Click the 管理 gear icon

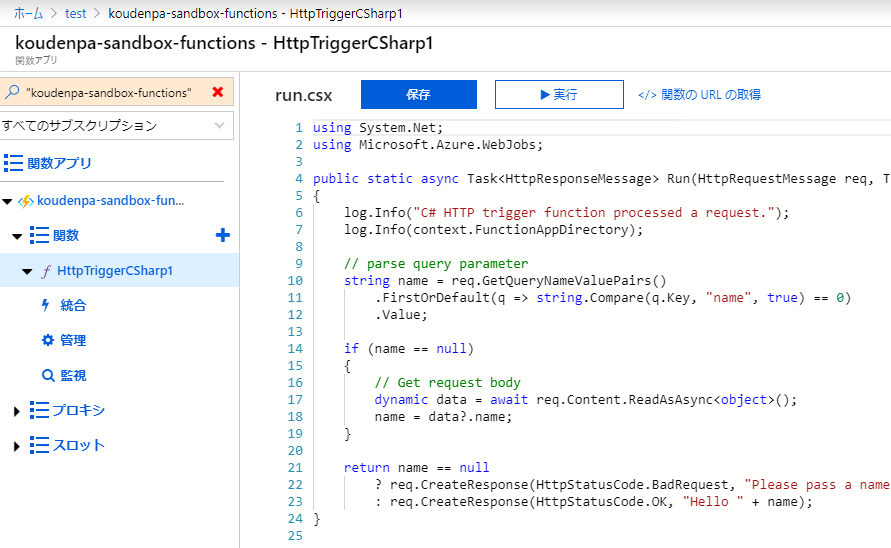coord(48,340)
